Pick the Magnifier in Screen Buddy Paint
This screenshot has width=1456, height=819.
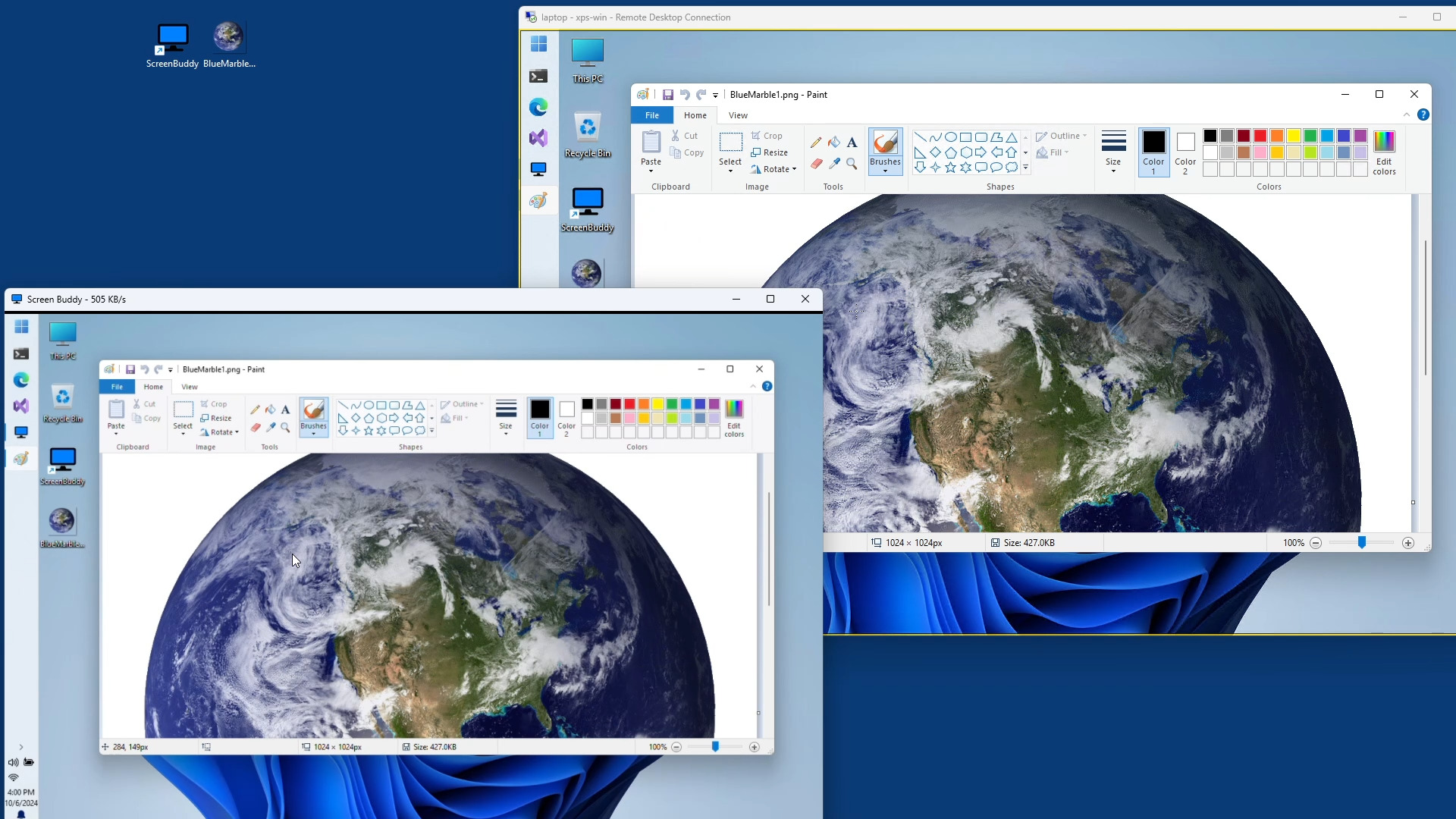pyautogui.click(x=286, y=428)
